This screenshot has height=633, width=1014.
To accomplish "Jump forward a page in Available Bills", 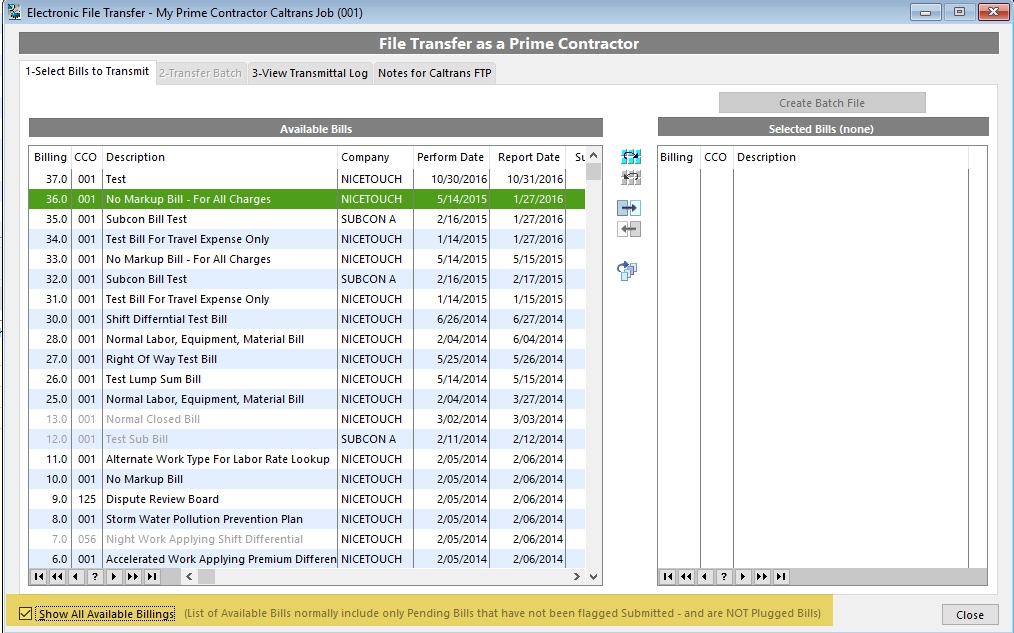I will [133, 577].
